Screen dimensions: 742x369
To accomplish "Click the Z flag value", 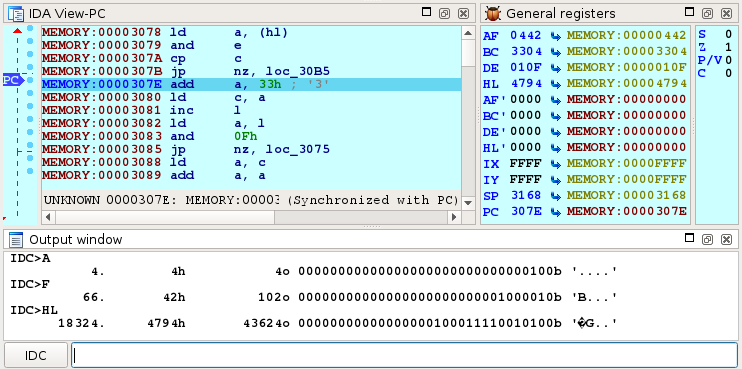I will (x=729, y=47).
